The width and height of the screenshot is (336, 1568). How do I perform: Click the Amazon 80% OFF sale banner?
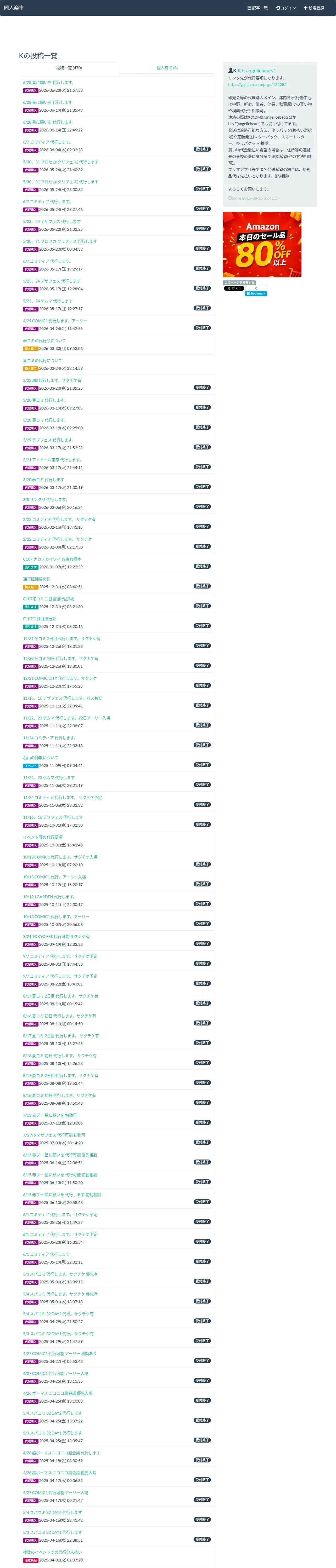(x=262, y=245)
